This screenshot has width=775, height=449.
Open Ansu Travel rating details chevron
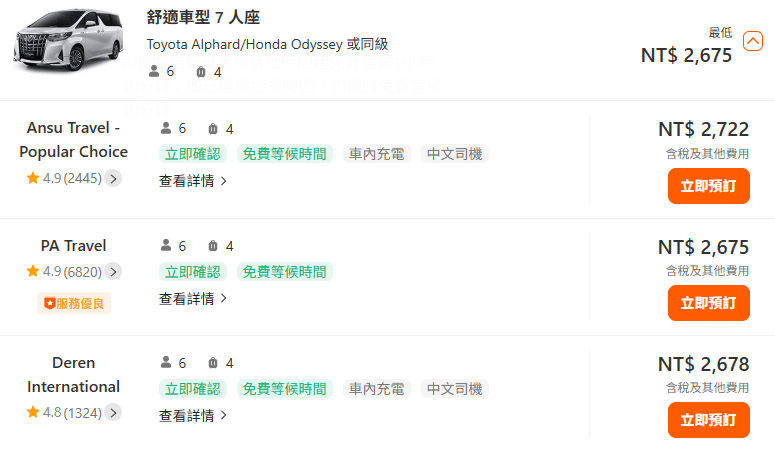pyautogui.click(x=113, y=178)
